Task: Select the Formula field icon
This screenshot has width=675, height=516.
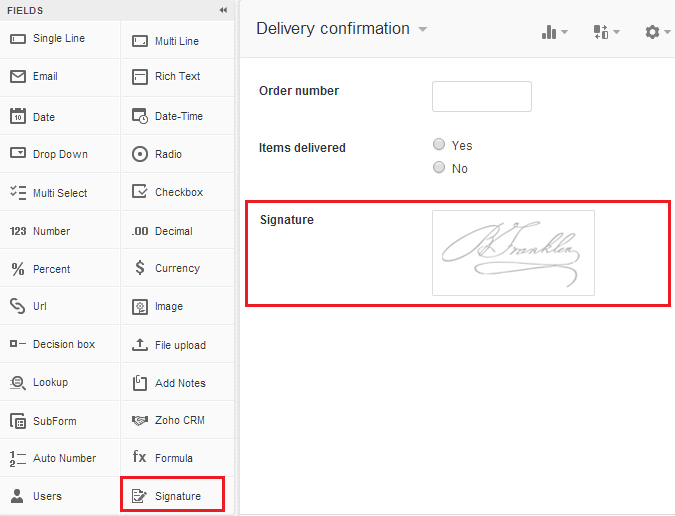Action: coord(140,458)
